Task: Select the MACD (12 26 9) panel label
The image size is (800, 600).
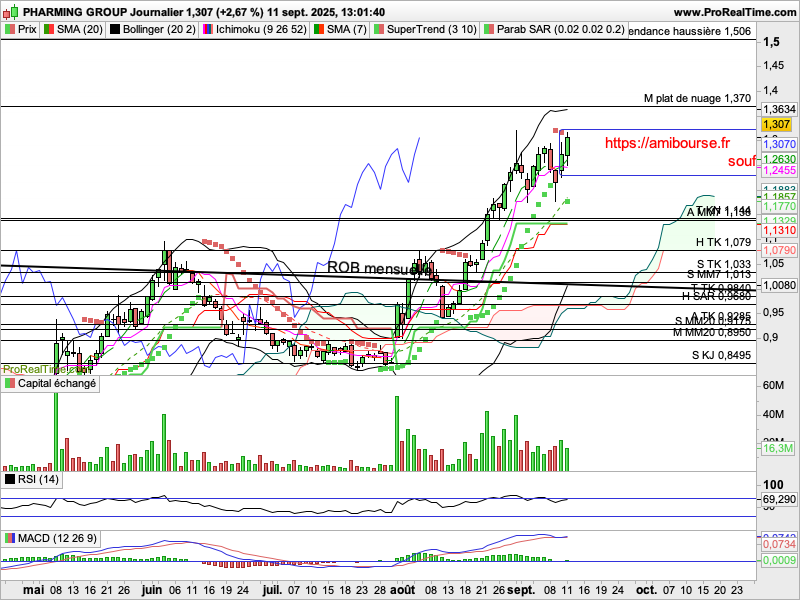Action: [x=50, y=538]
